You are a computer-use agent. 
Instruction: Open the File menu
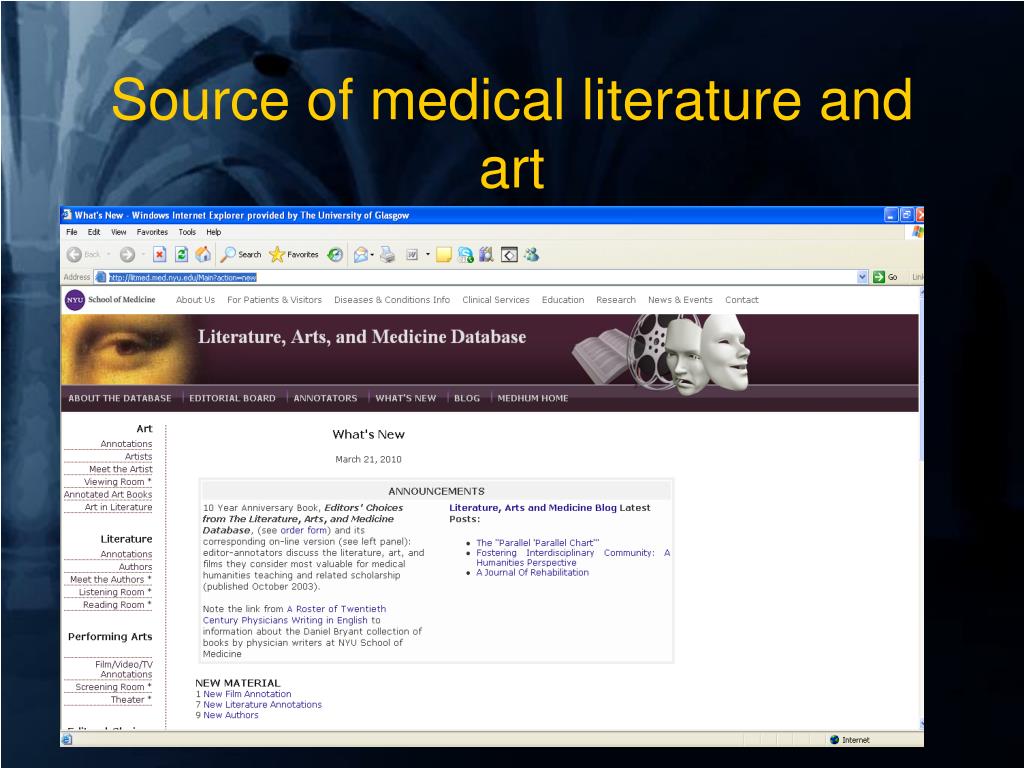(72, 232)
